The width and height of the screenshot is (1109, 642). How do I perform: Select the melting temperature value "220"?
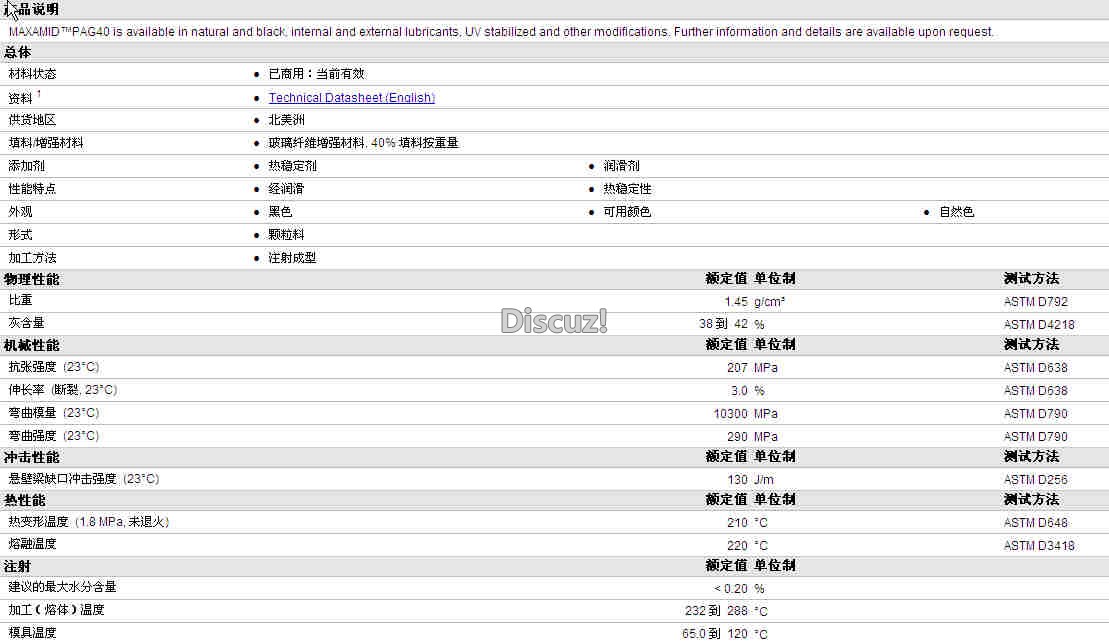(x=738, y=546)
